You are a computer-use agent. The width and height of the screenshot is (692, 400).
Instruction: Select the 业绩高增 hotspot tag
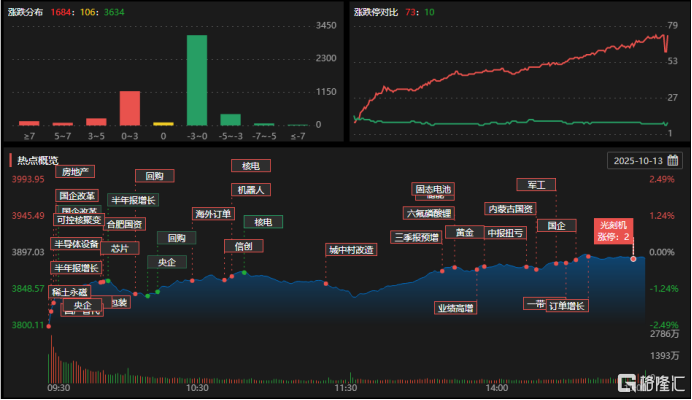[x=455, y=308]
